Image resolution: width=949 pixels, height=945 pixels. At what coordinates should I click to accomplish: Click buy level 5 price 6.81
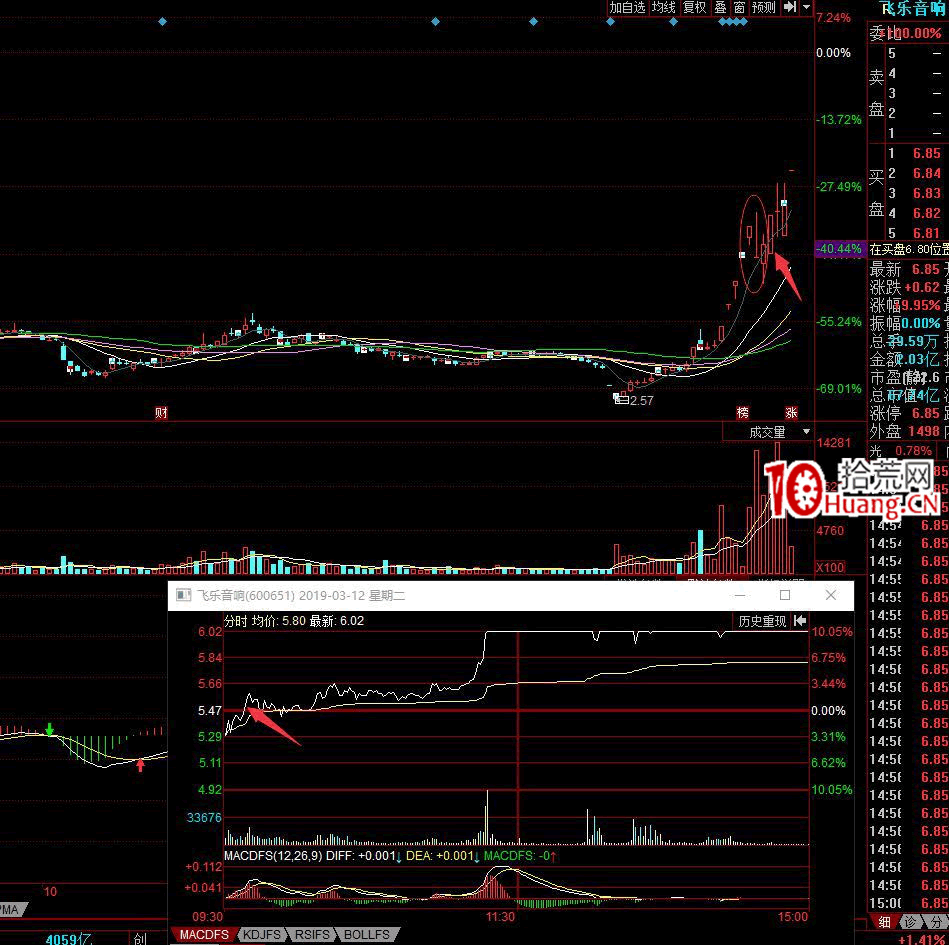(x=927, y=233)
